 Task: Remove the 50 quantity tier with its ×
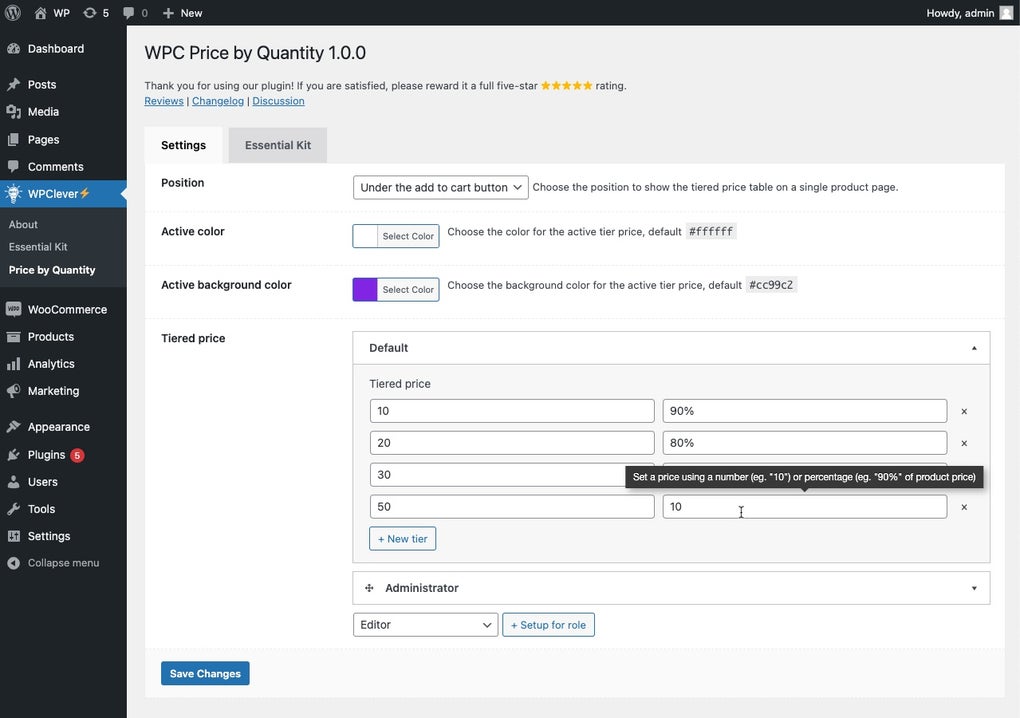[963, 506]
